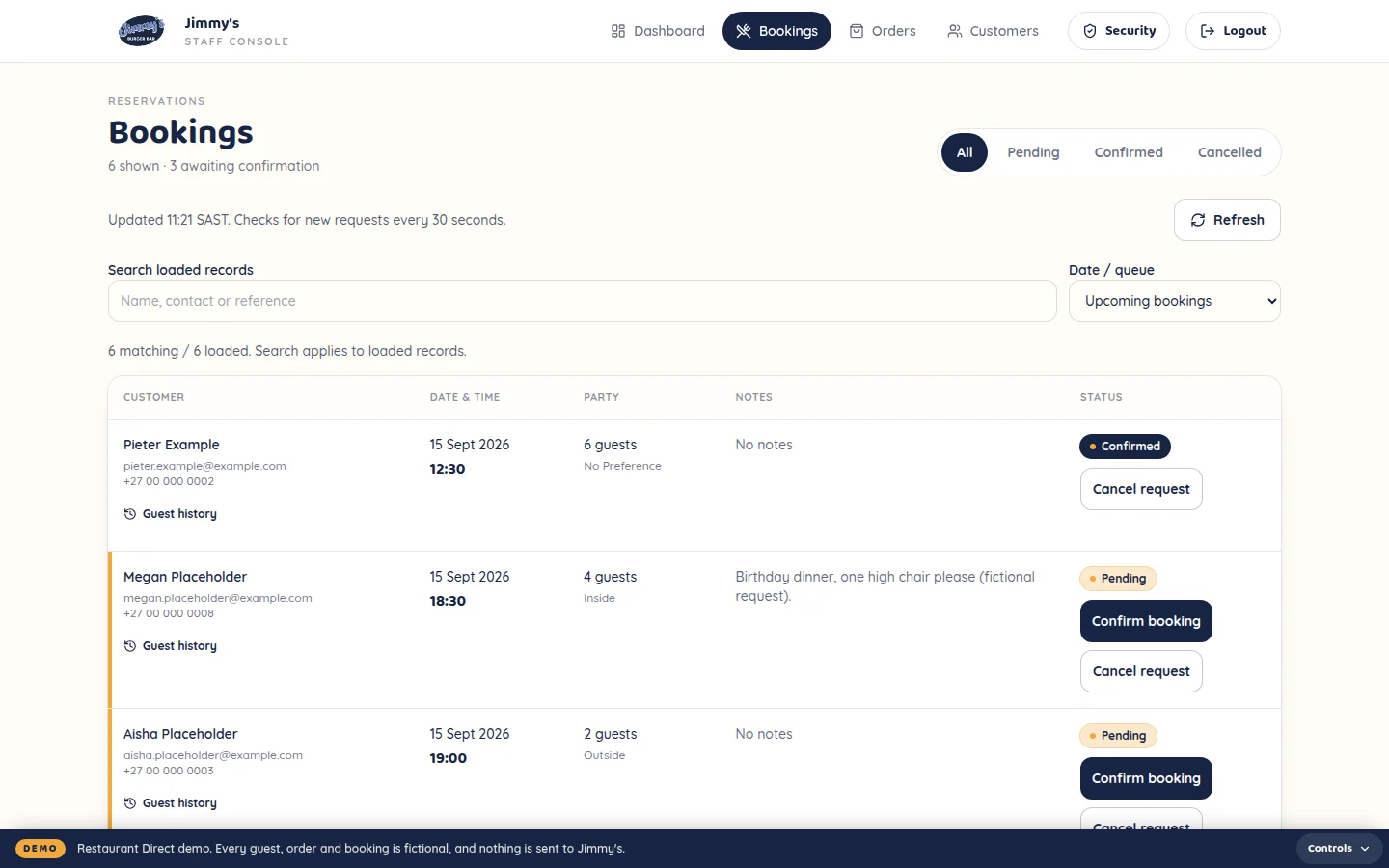Click Megan Placeholder's Pending status badge
The image size is (1389, 868).
pos(1118,579)
